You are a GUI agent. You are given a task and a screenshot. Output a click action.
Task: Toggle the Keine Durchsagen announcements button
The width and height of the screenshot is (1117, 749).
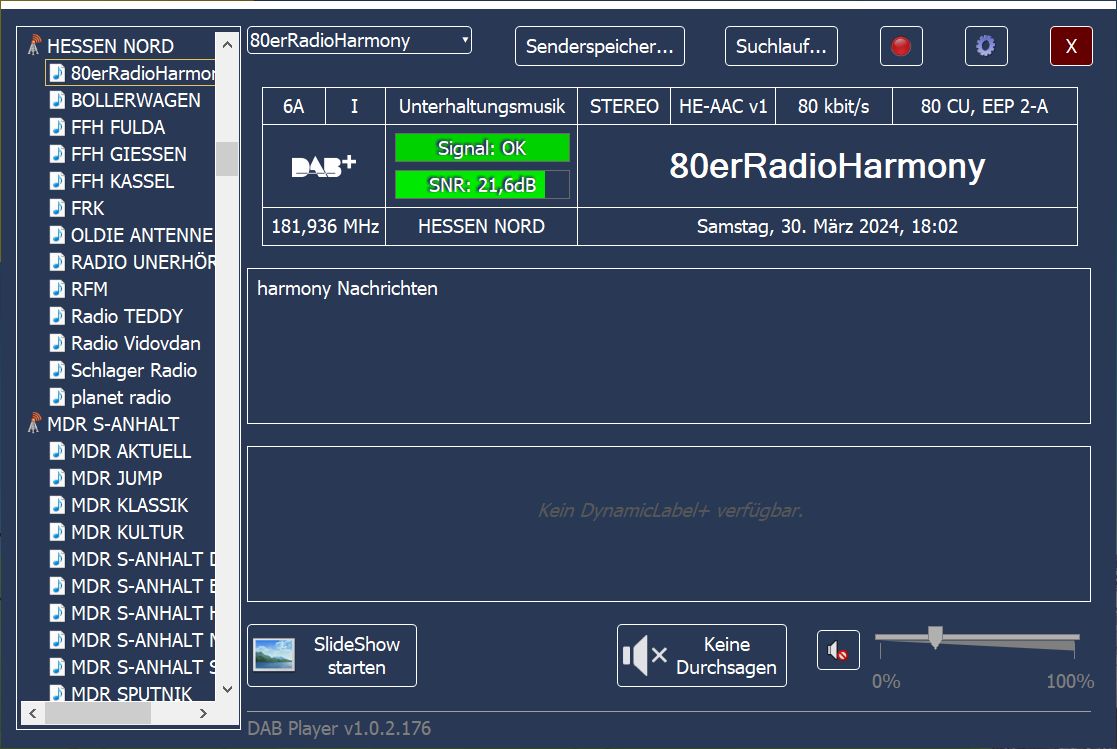(701, 656)
